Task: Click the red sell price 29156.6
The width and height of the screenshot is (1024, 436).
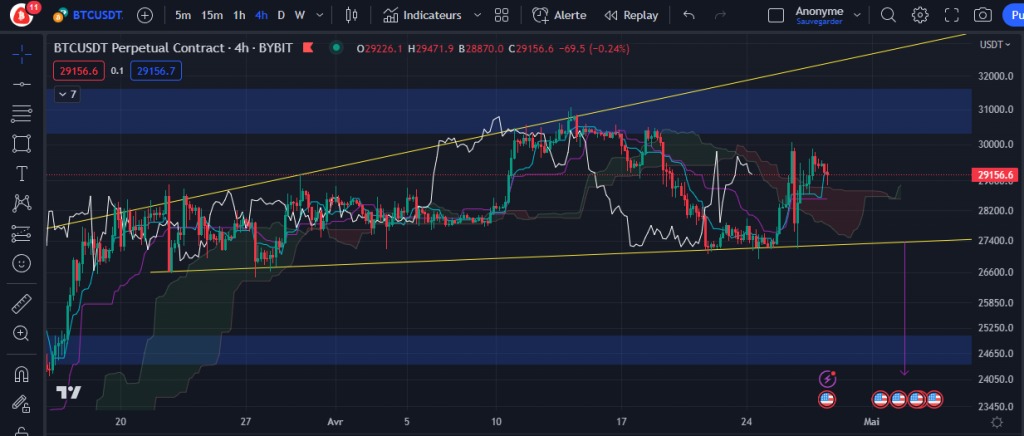Action: click(78, 70)
